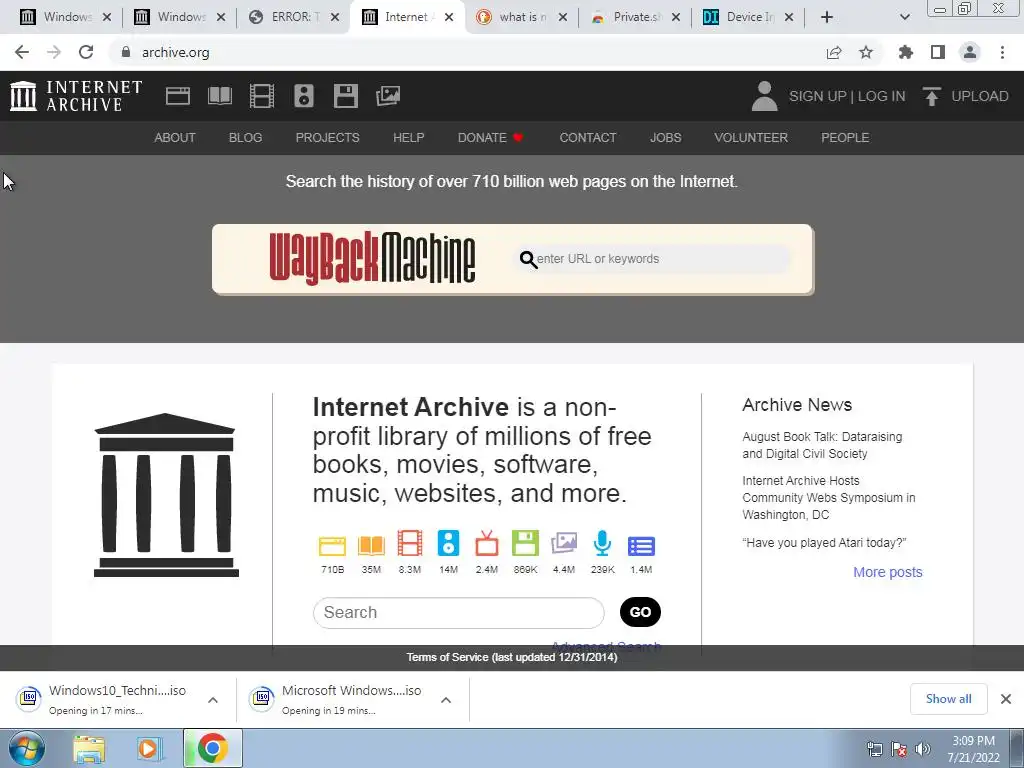Expand the tab search chevron

(x=904, y=17)
